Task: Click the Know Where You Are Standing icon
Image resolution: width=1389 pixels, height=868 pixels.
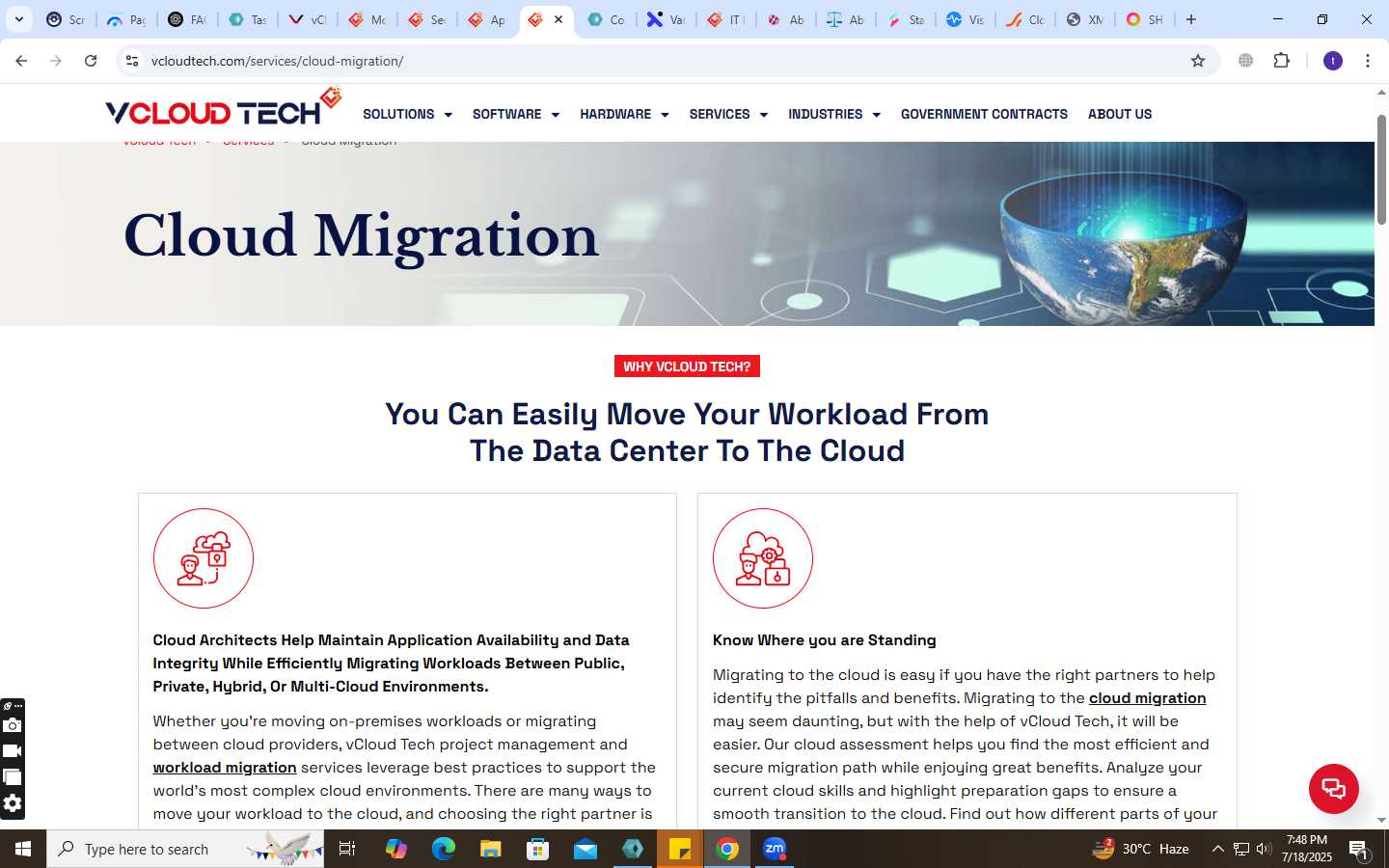Action: click(x=763, y=558)
